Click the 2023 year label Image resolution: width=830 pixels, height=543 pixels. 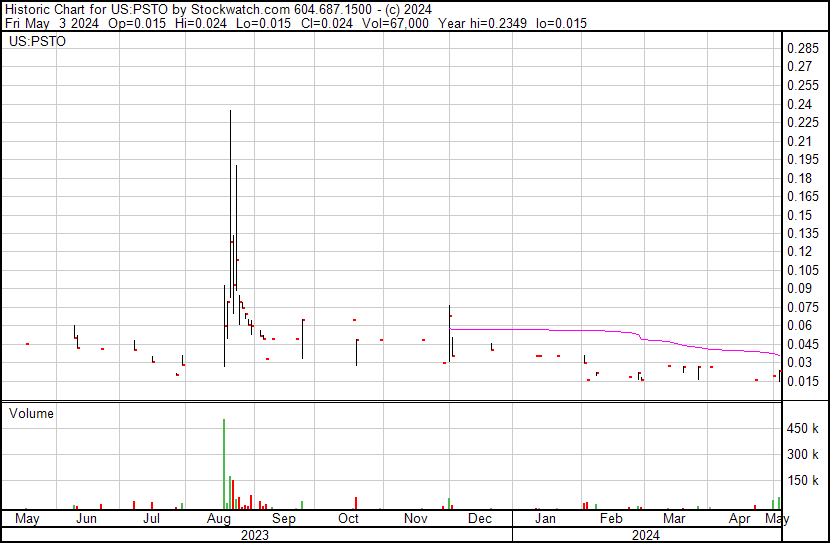255,535
